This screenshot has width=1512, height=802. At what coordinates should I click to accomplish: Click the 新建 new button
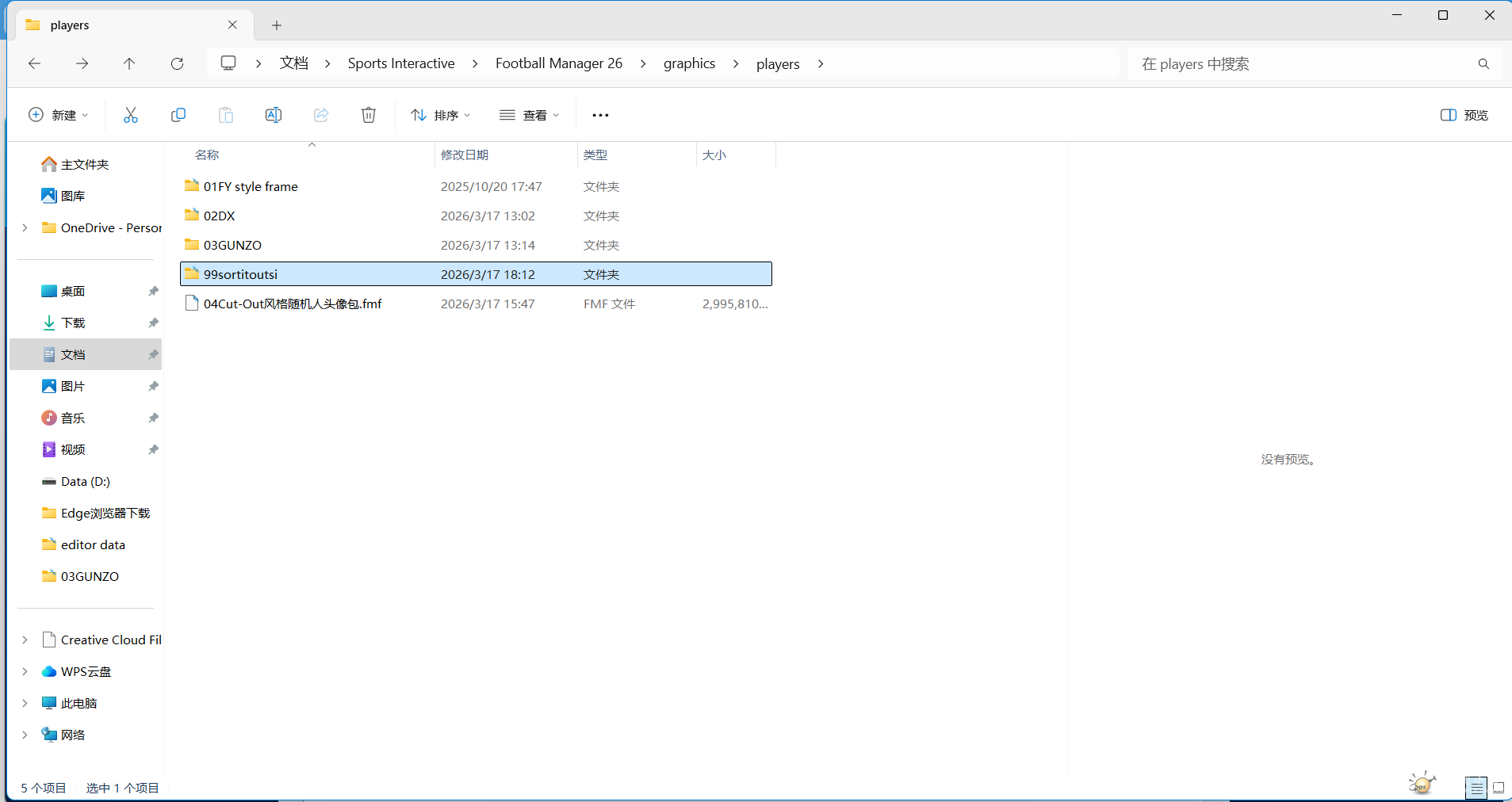pos(59,115)
